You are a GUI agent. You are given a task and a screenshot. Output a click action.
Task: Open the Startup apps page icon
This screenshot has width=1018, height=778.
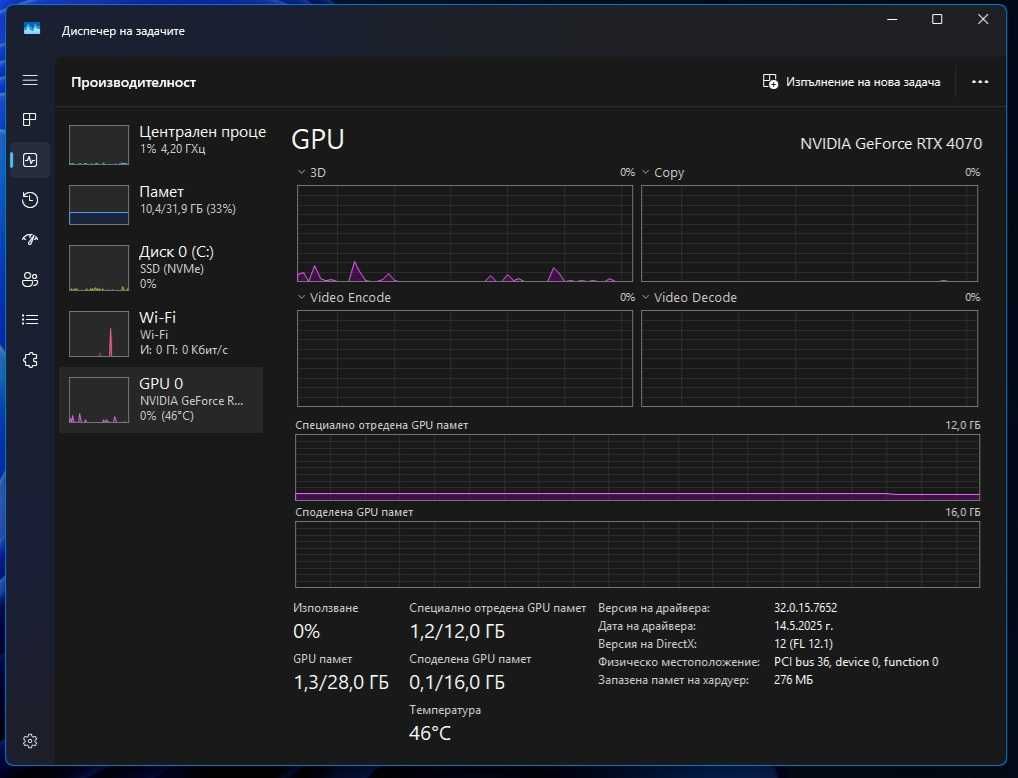coord(30,240)
